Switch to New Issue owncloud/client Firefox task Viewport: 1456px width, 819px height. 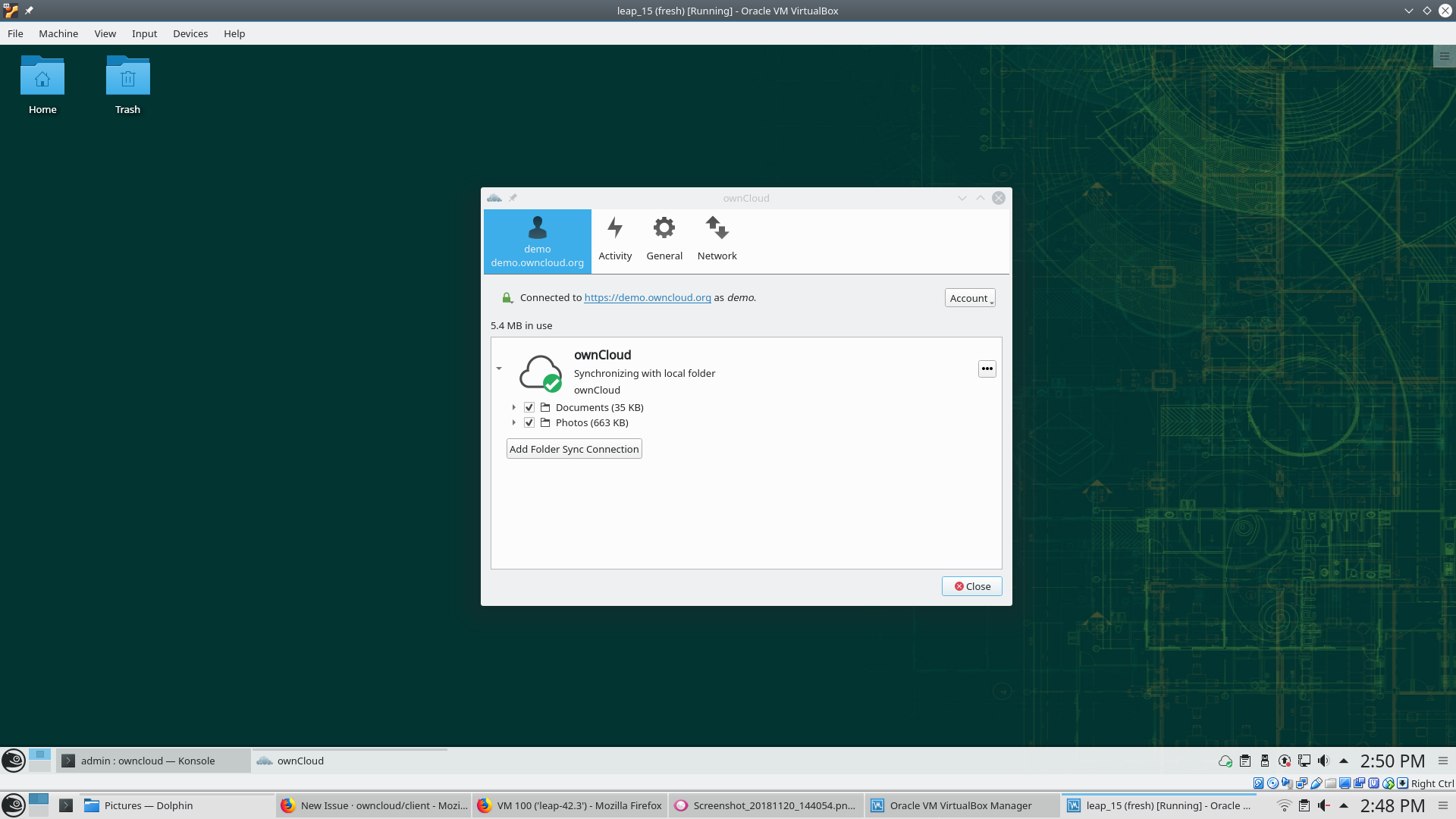coord(374,805)
